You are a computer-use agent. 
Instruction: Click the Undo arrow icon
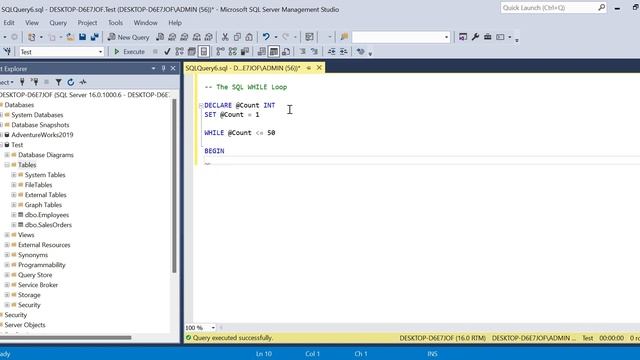(x=266, y=37)
